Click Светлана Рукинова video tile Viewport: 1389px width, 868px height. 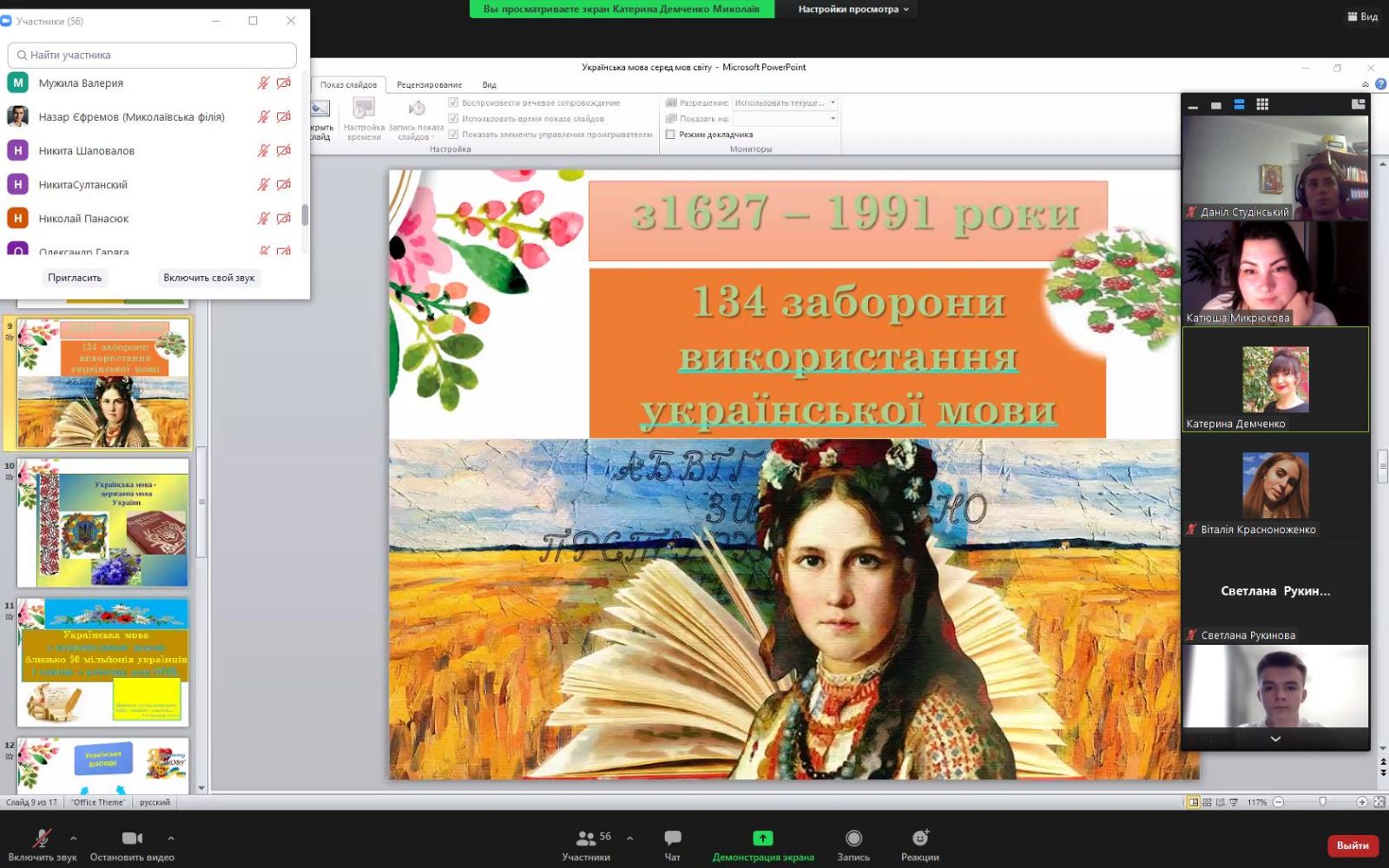(1275, 591)
